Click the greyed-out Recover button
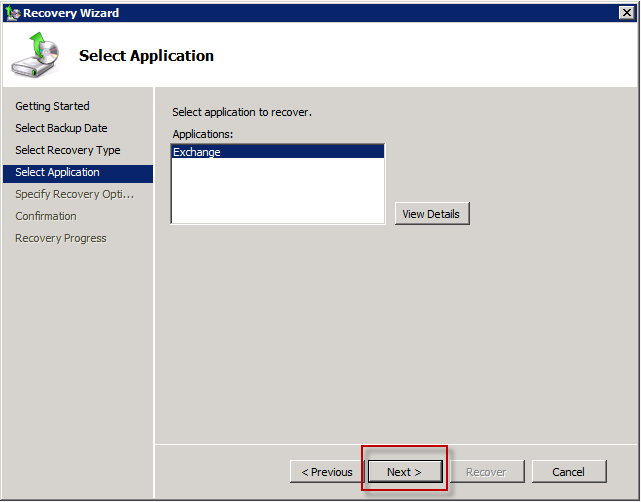 (x=487, y=471)
